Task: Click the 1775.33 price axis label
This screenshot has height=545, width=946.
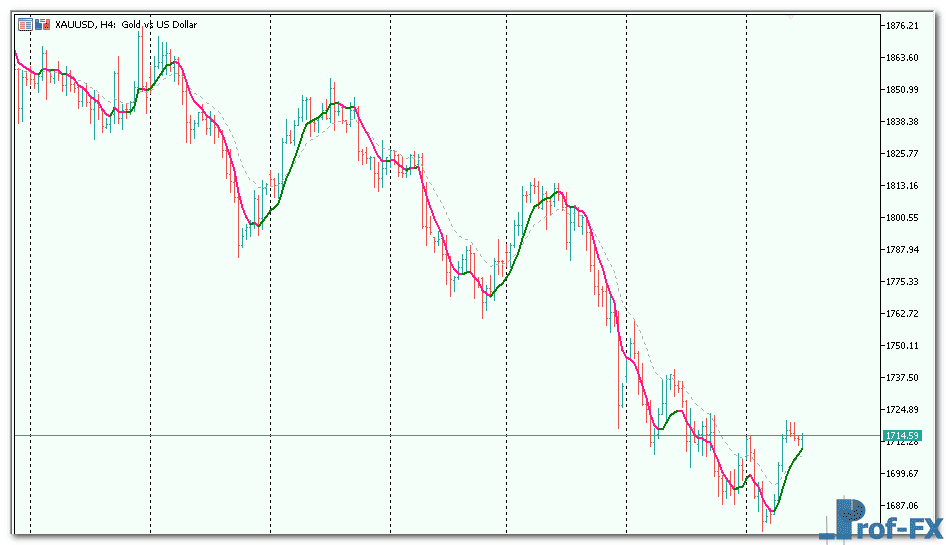Action: pos(901,282)
